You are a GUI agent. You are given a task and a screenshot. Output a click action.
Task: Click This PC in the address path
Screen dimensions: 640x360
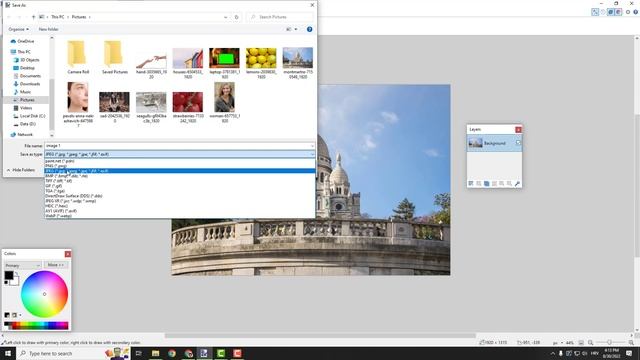pos(58,17)
